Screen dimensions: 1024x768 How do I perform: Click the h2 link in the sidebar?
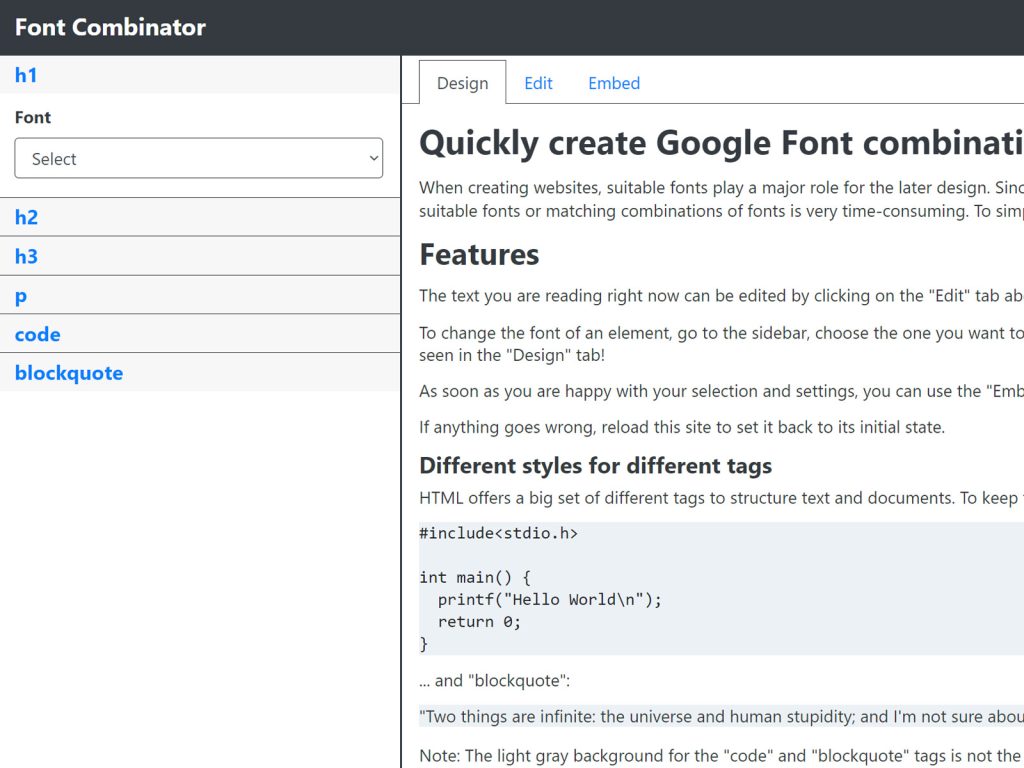[x=26, y=216]
